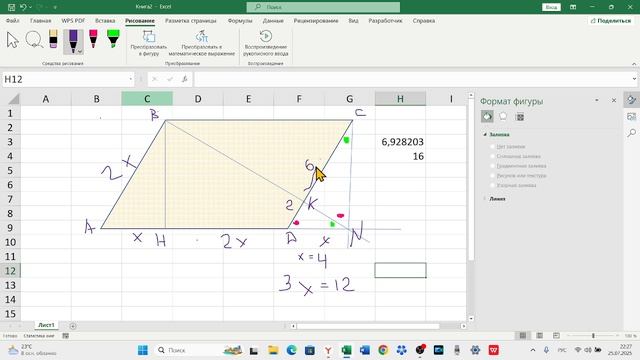Click magnifier icon in right side strip

coord(631,133)
